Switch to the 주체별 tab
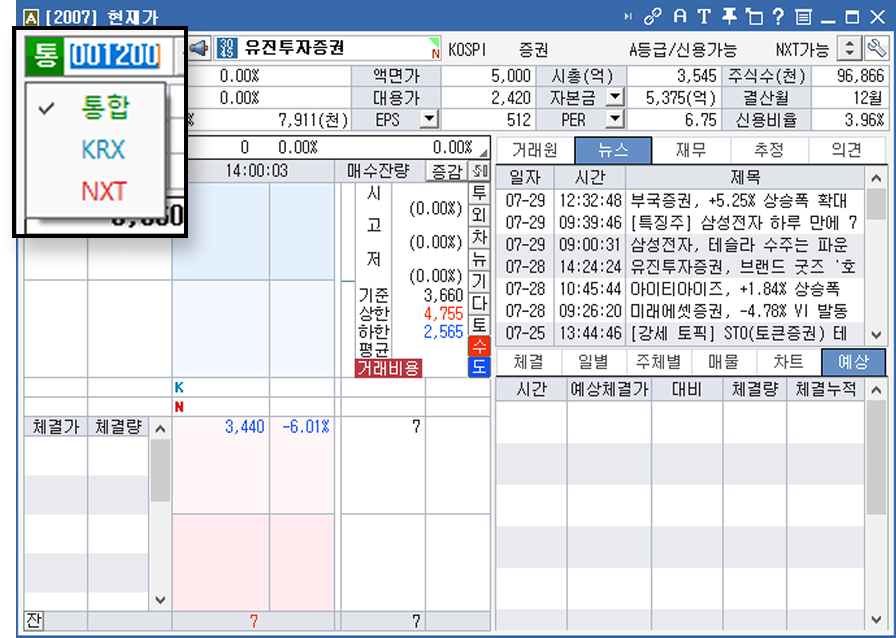Viewport: 896px width, 638px height. [x=659, y=362]
